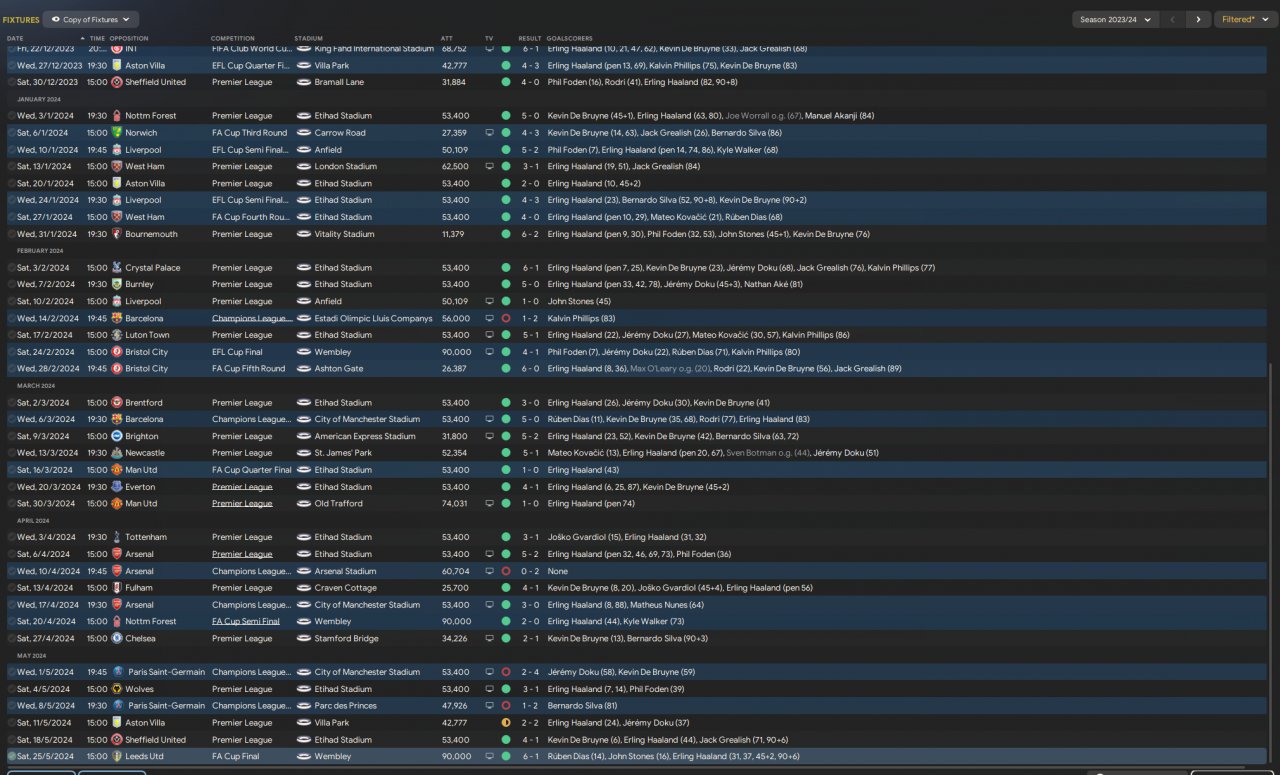Image resolution: width=1280 pixels, height=775 pixels.
Task: Toggle the row selector for the Wolves fixture
Action: coord(11,689)
